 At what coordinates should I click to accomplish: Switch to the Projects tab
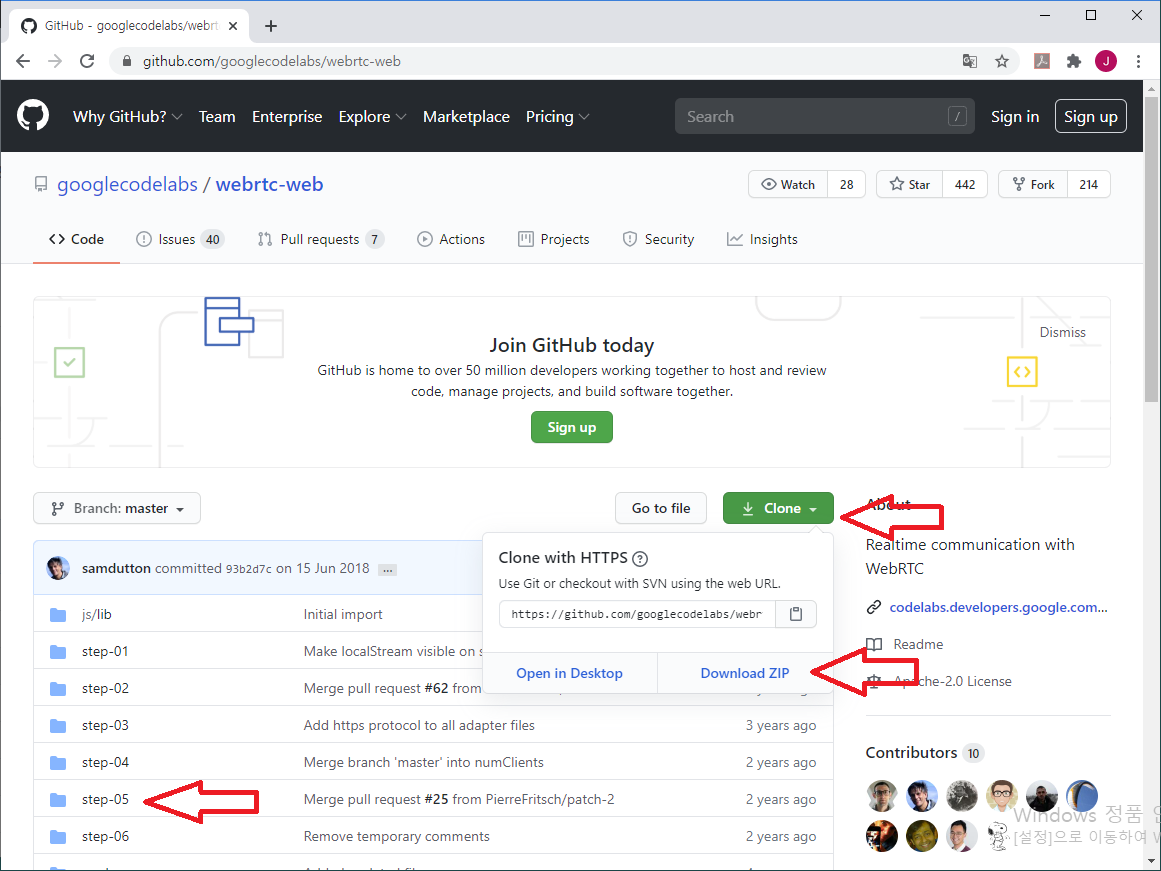pos(554,239)
